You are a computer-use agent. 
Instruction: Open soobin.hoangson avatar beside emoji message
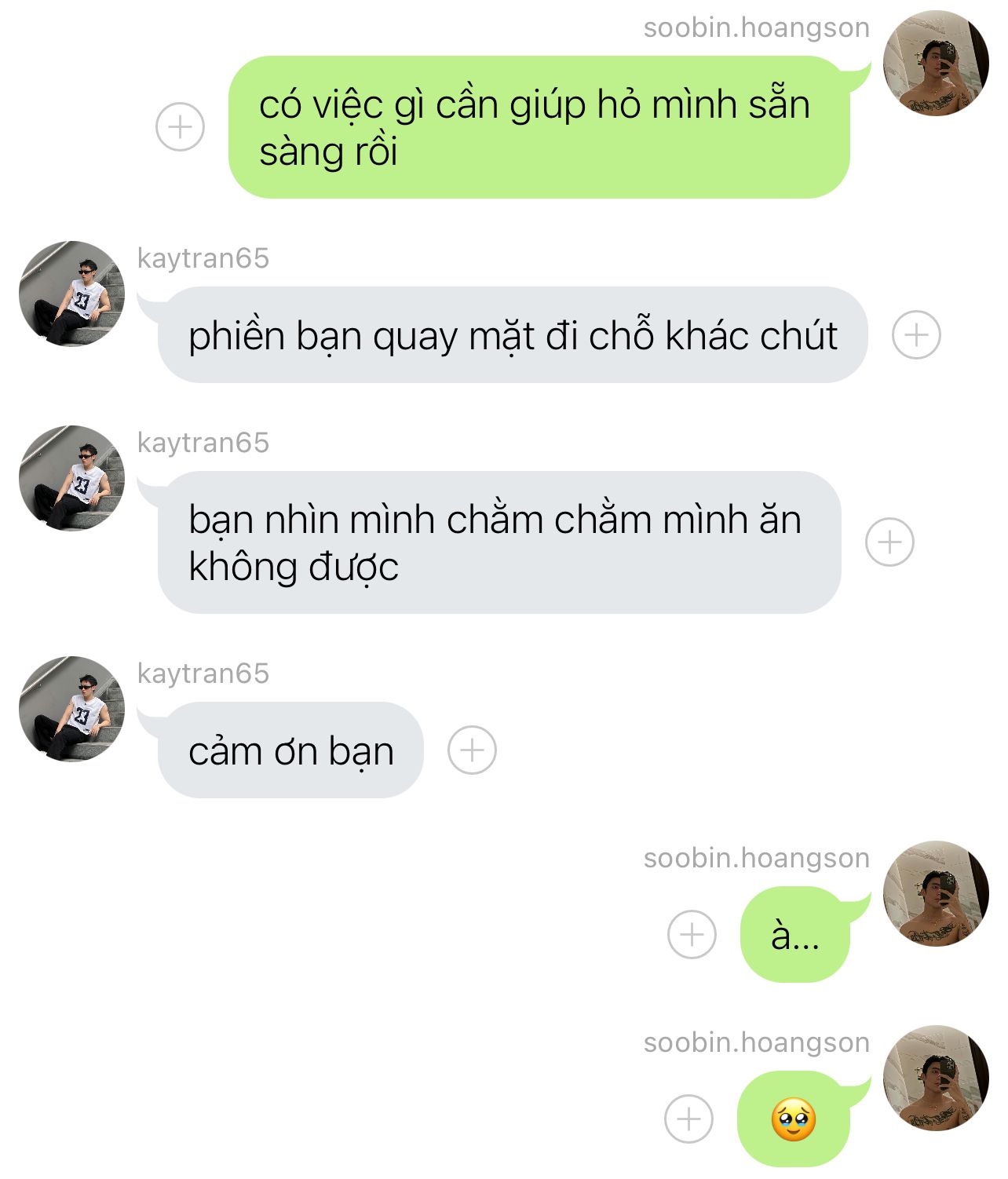click(936, 1079)
